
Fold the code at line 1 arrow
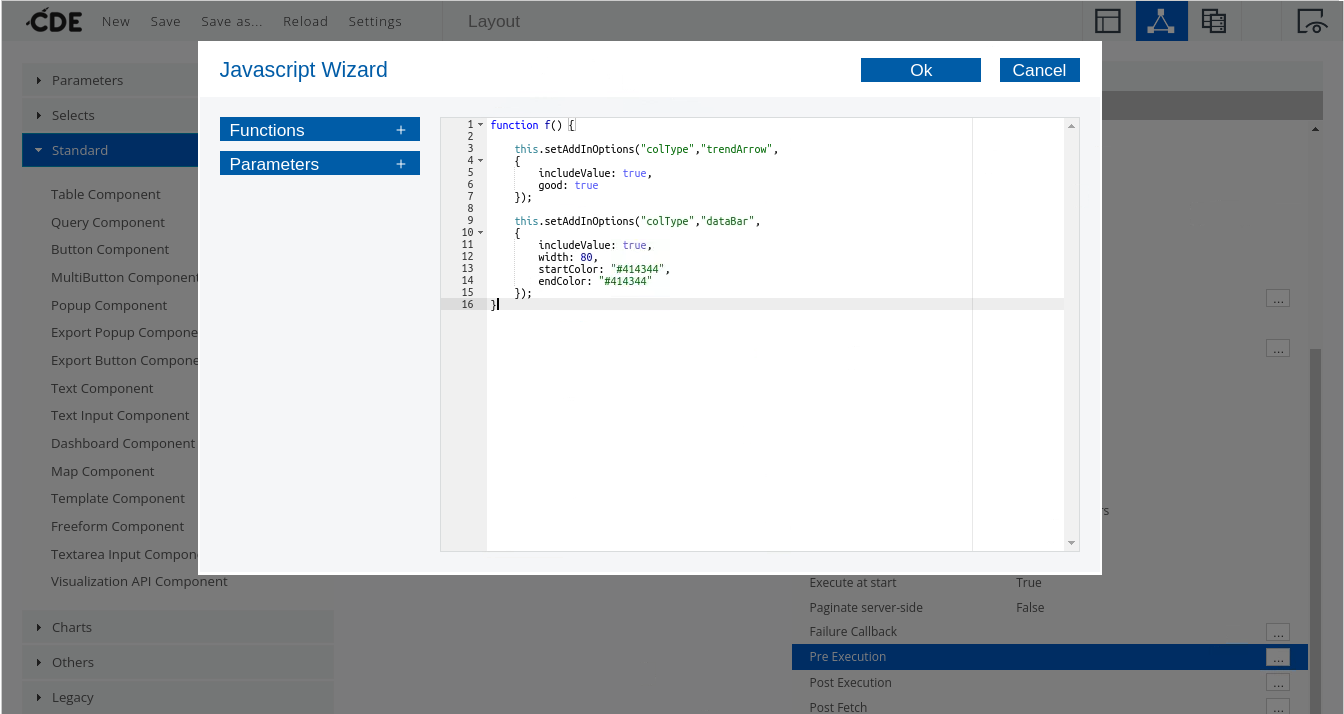[480, 125]
